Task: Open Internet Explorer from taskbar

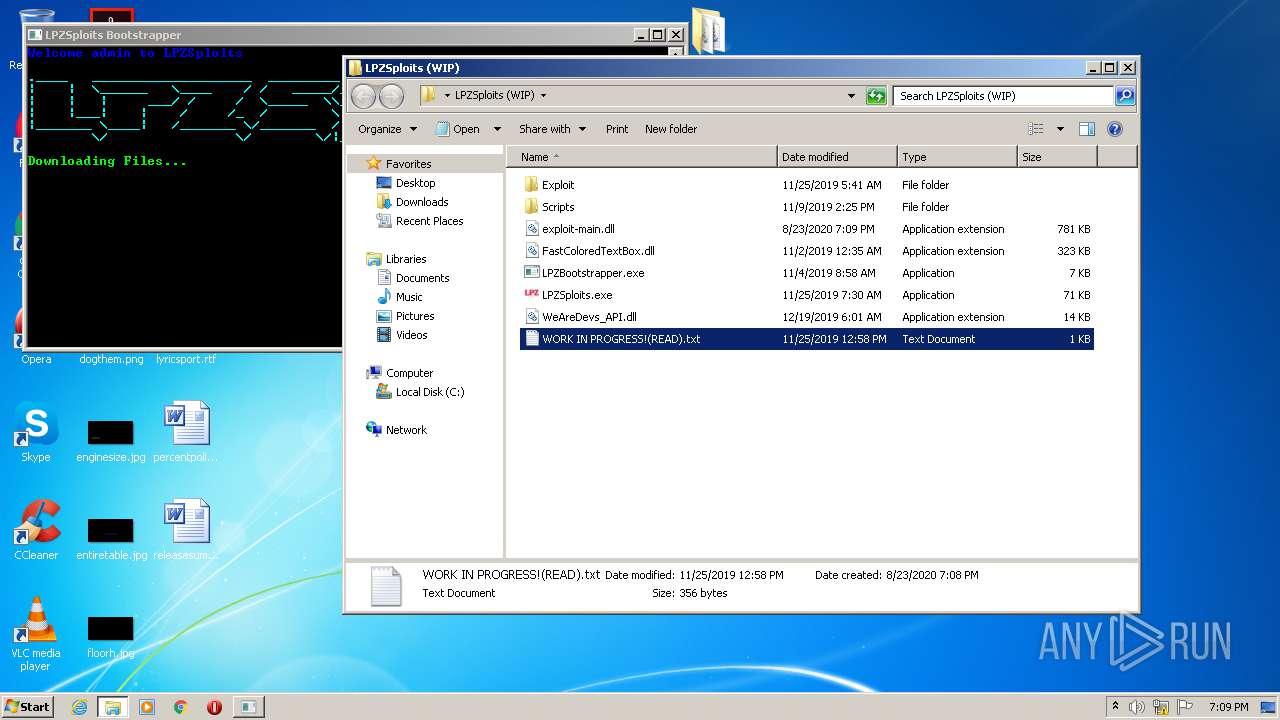Action: 79,706
